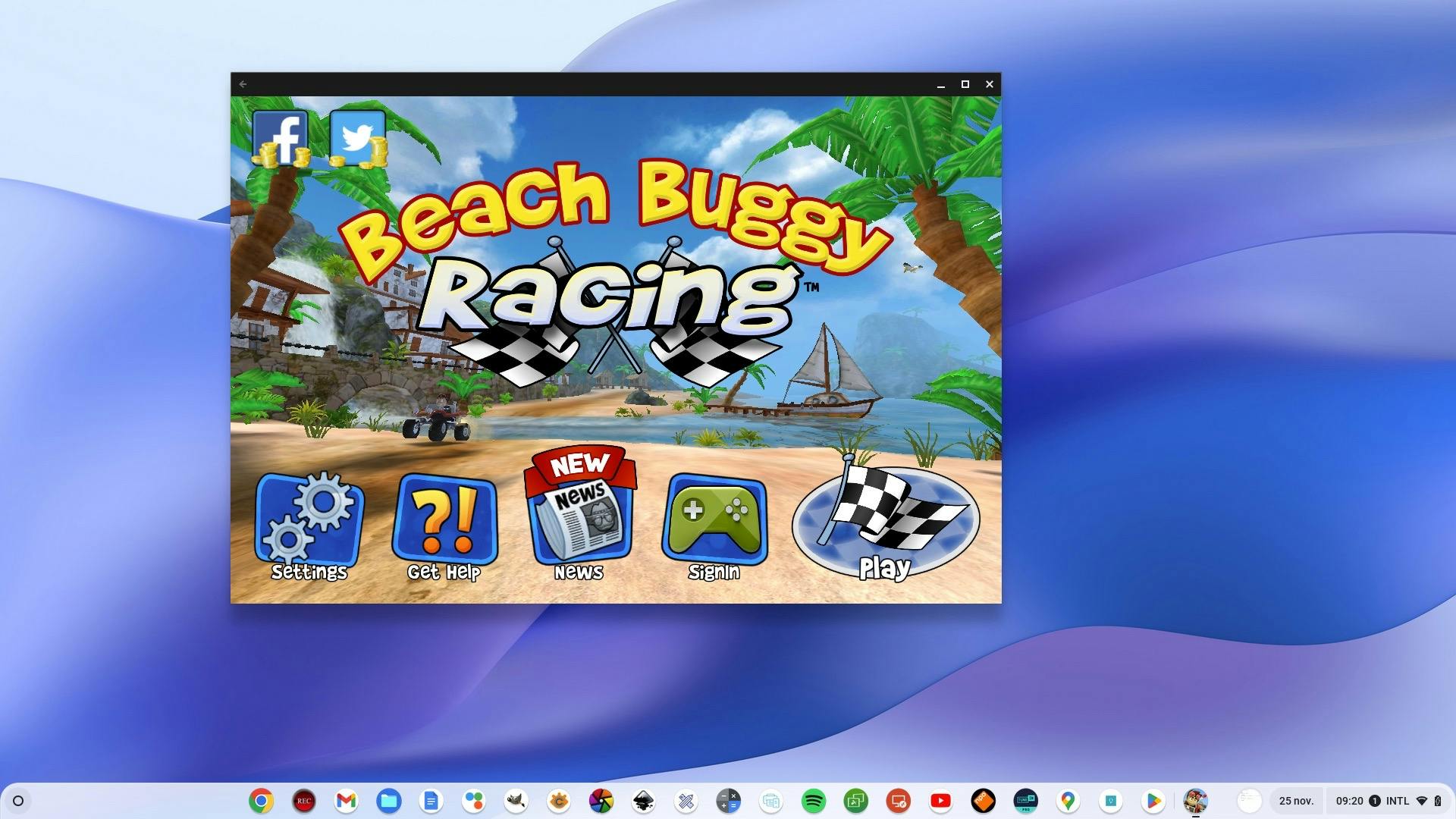This screenshot has width=1456, height=819.
Task: Open Spotify from the shelf
Action: pos(813,801)
